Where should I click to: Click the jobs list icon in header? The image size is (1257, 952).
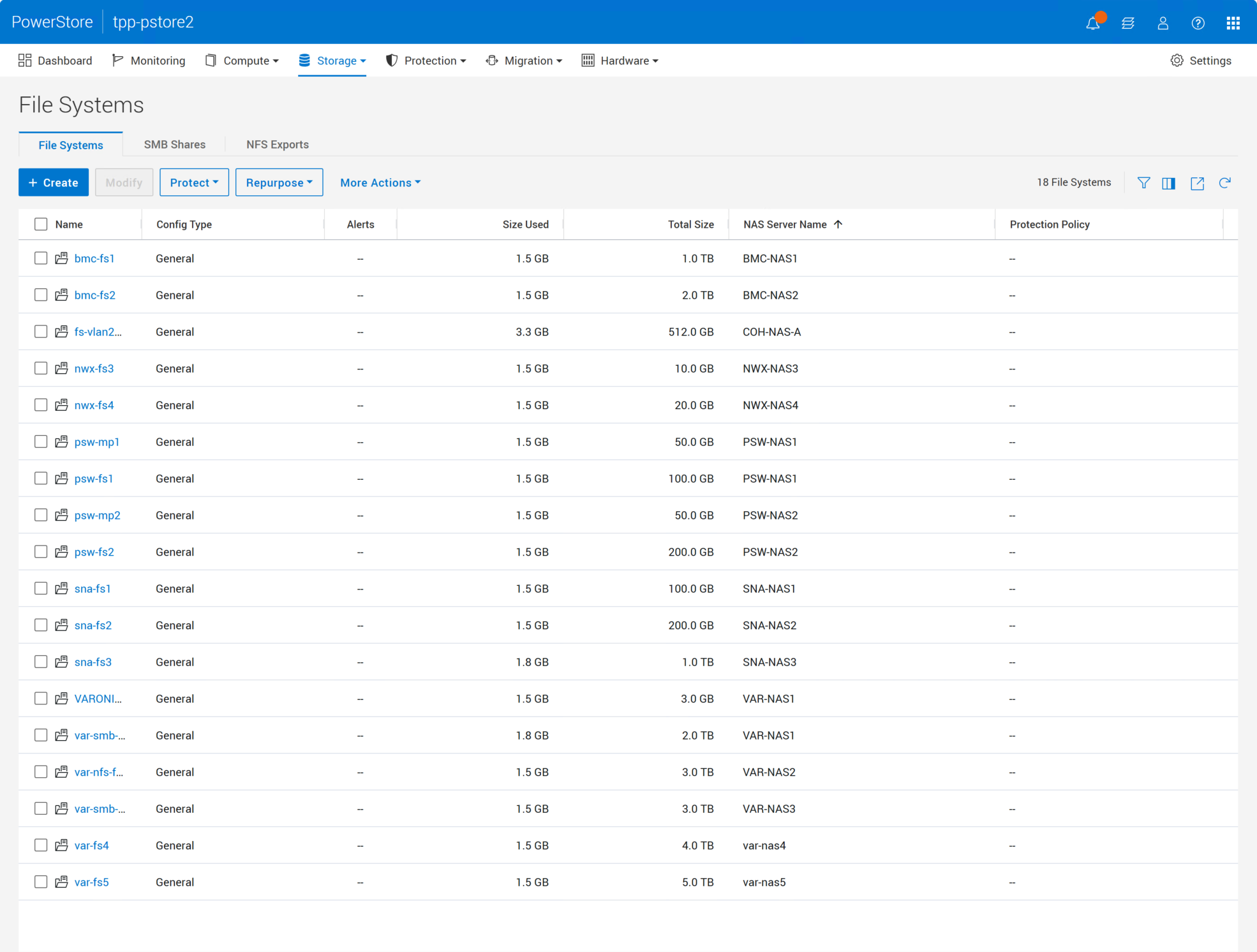(x=1128, y=23)
